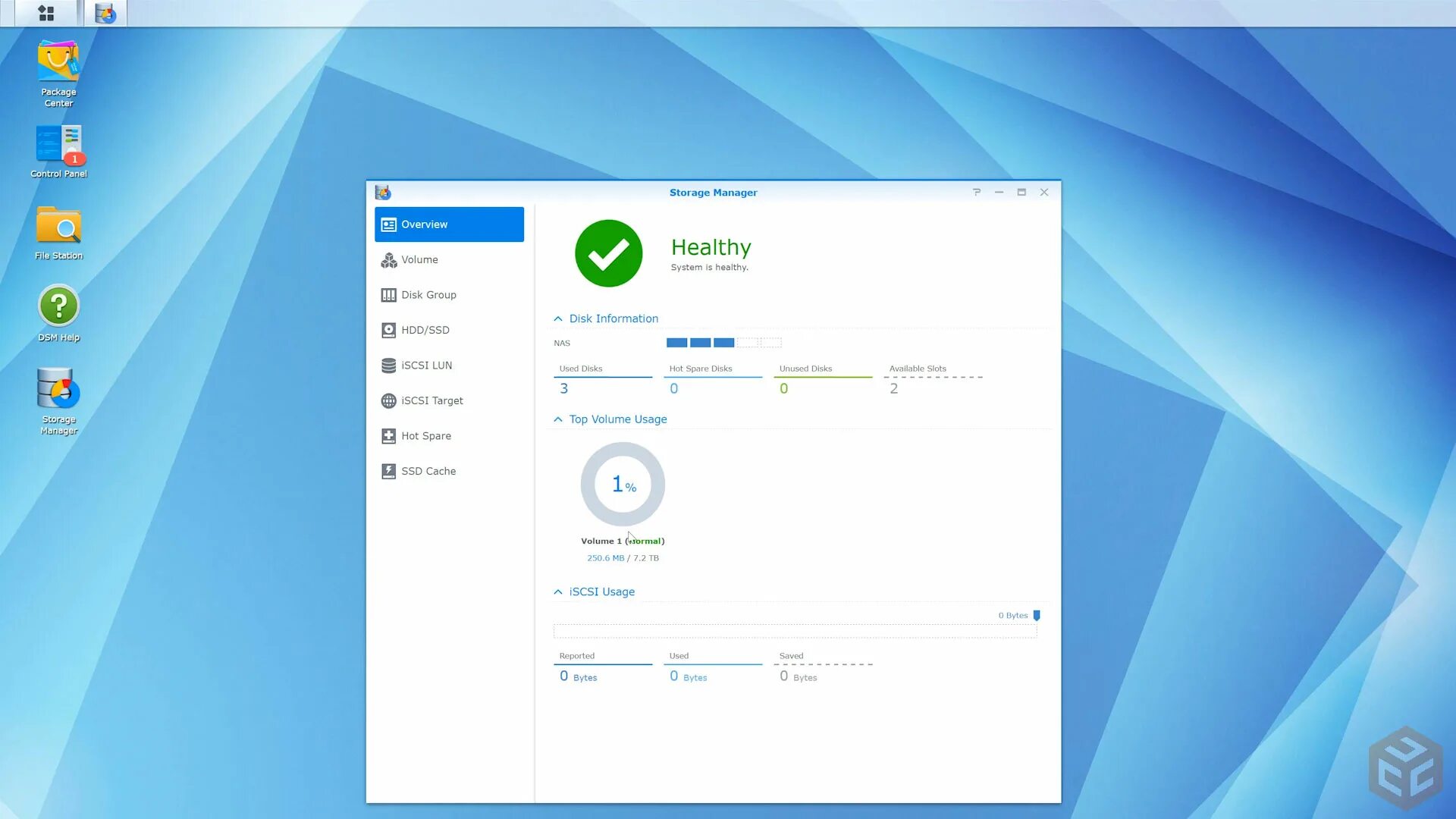The image size is (1456, 819).
Task: Select Hot Spare in sidebar
Action: 425,436
